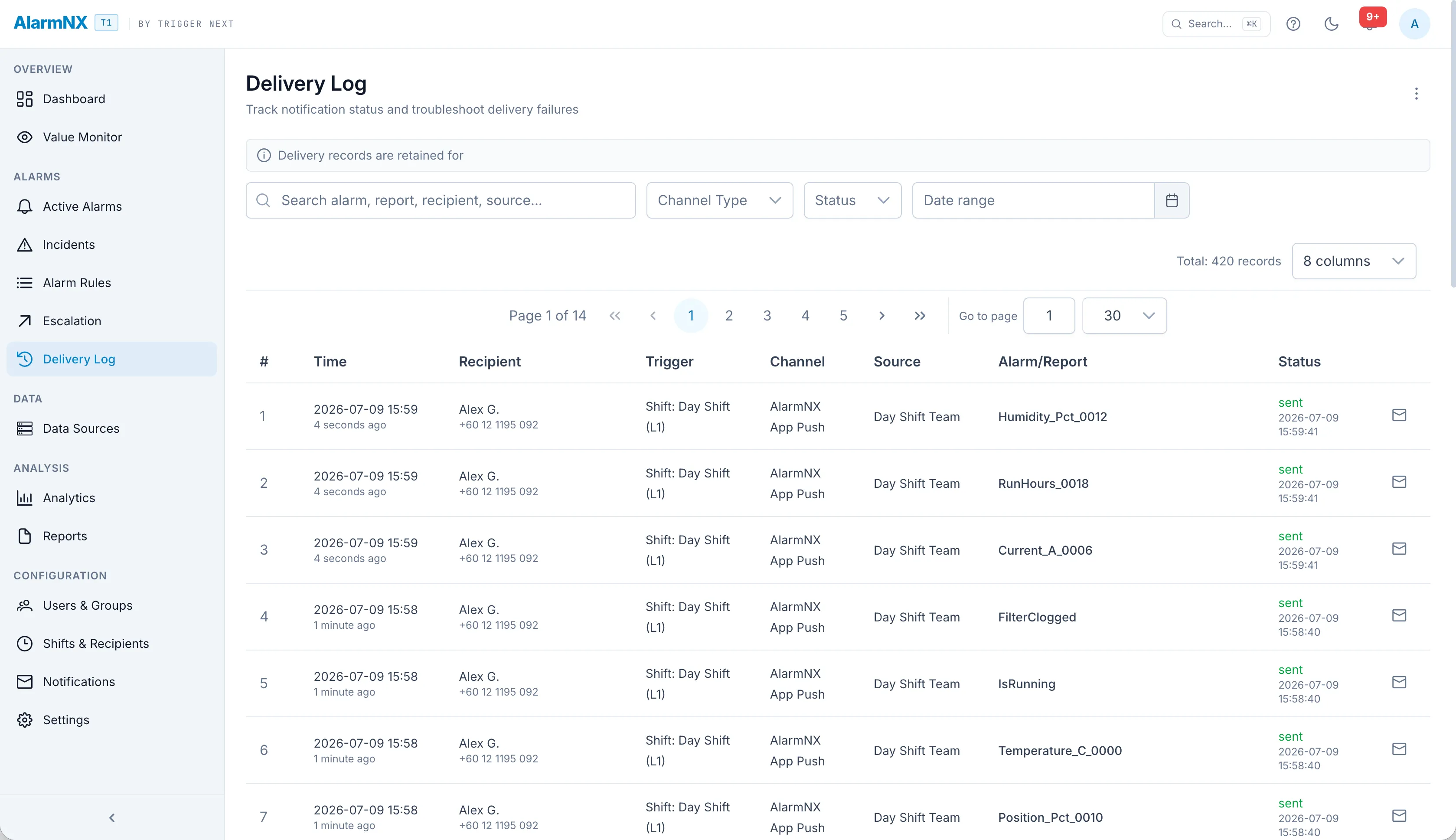Open Data Sources

(111, 428)
